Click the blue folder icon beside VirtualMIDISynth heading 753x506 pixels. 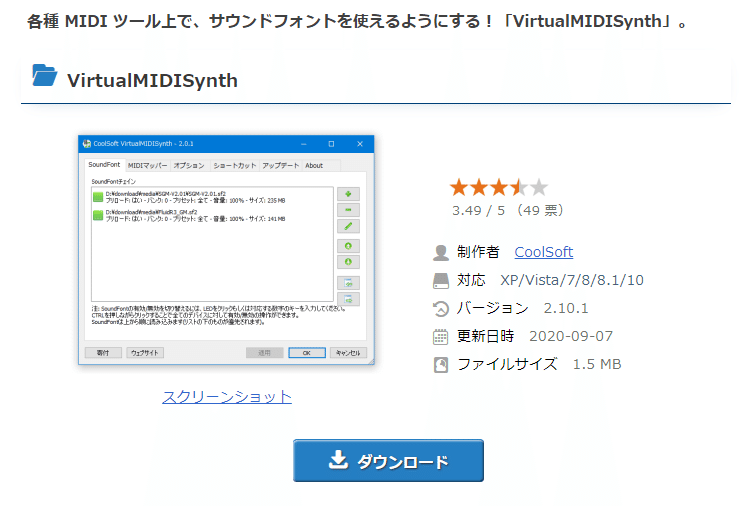(x=44, y=75)
